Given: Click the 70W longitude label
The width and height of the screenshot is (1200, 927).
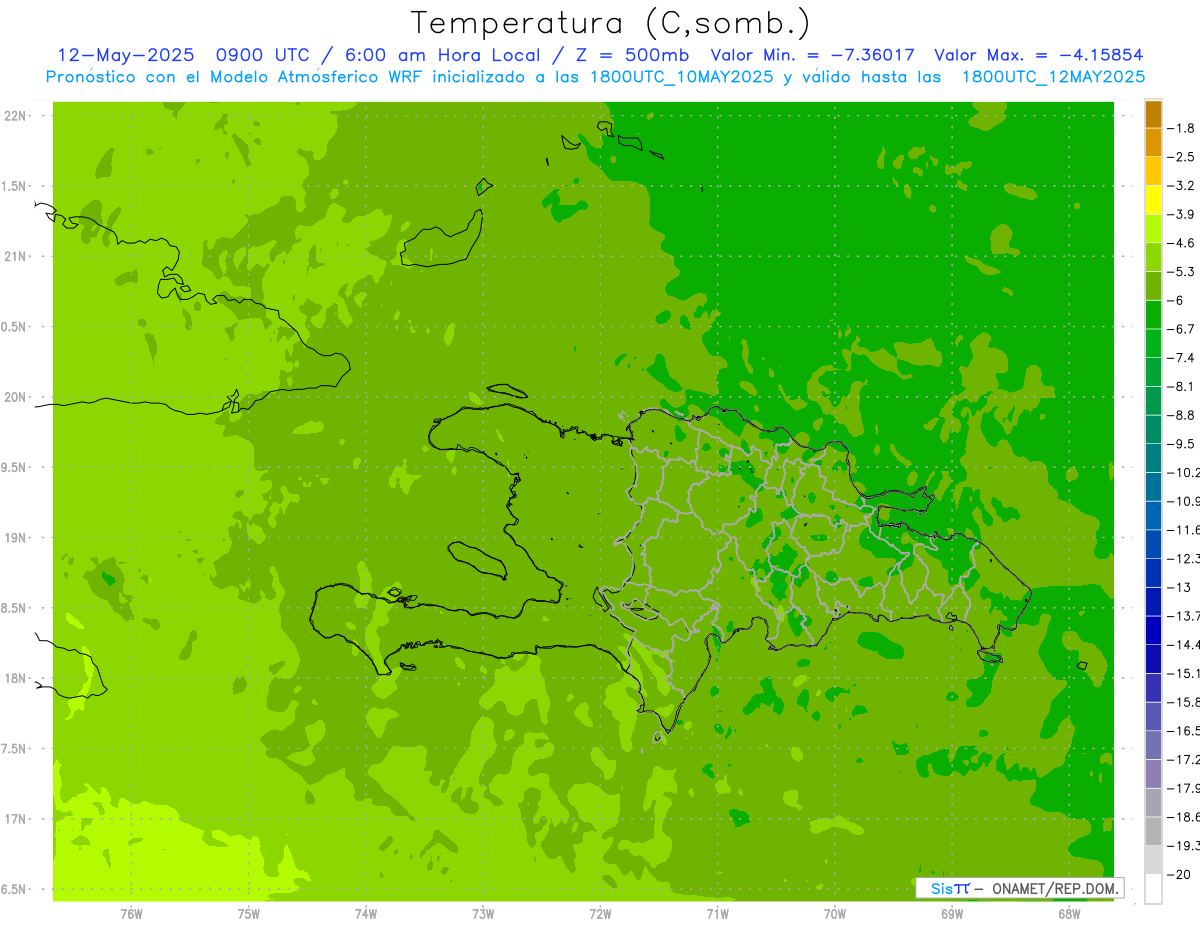Looking at the screenshot, I should point(835,914).
